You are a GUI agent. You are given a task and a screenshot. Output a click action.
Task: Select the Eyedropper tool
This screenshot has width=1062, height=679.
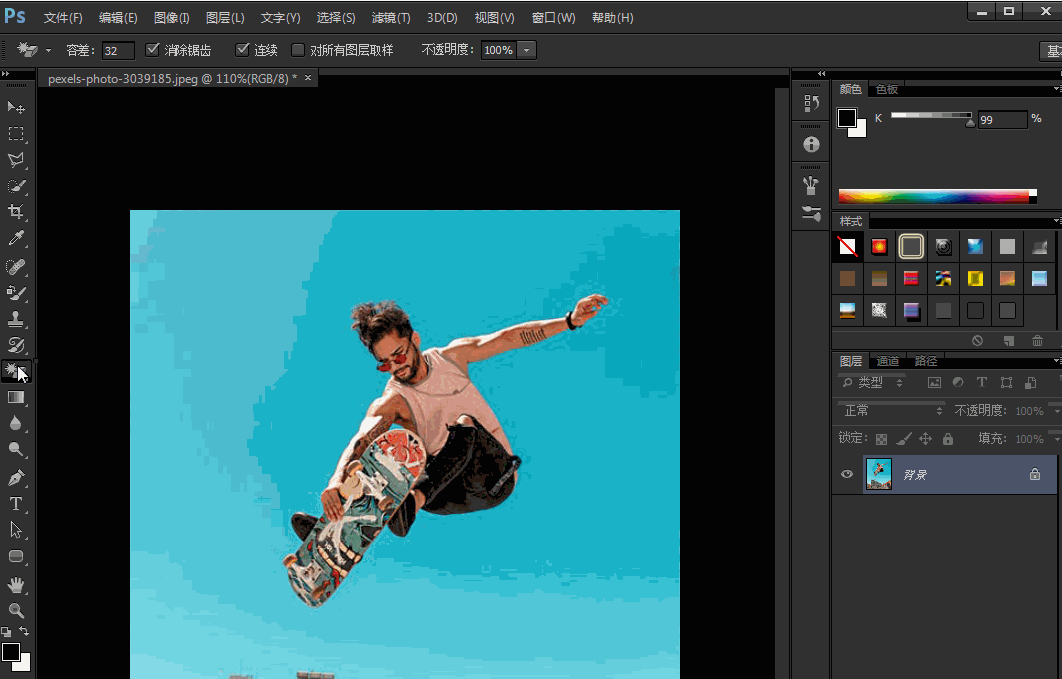click(x=16, y=238)
